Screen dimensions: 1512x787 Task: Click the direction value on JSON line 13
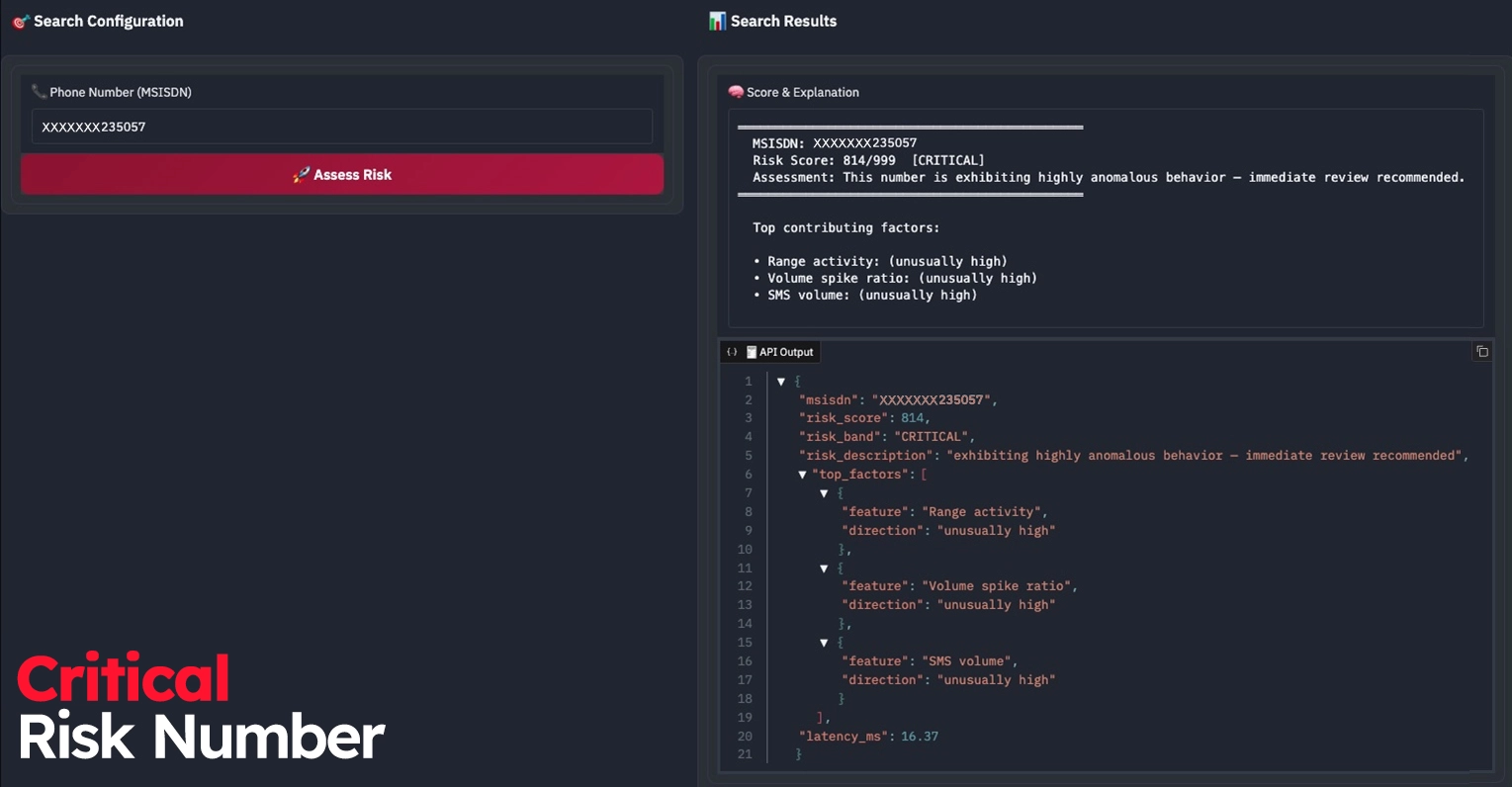click(996, 605)
